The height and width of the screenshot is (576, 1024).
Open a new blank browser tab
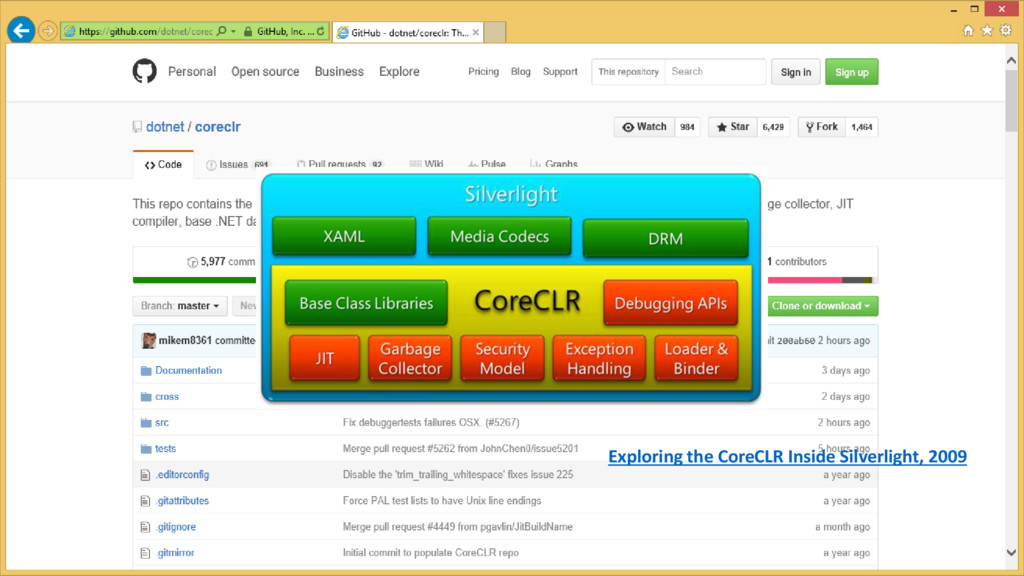click(494, 32)
